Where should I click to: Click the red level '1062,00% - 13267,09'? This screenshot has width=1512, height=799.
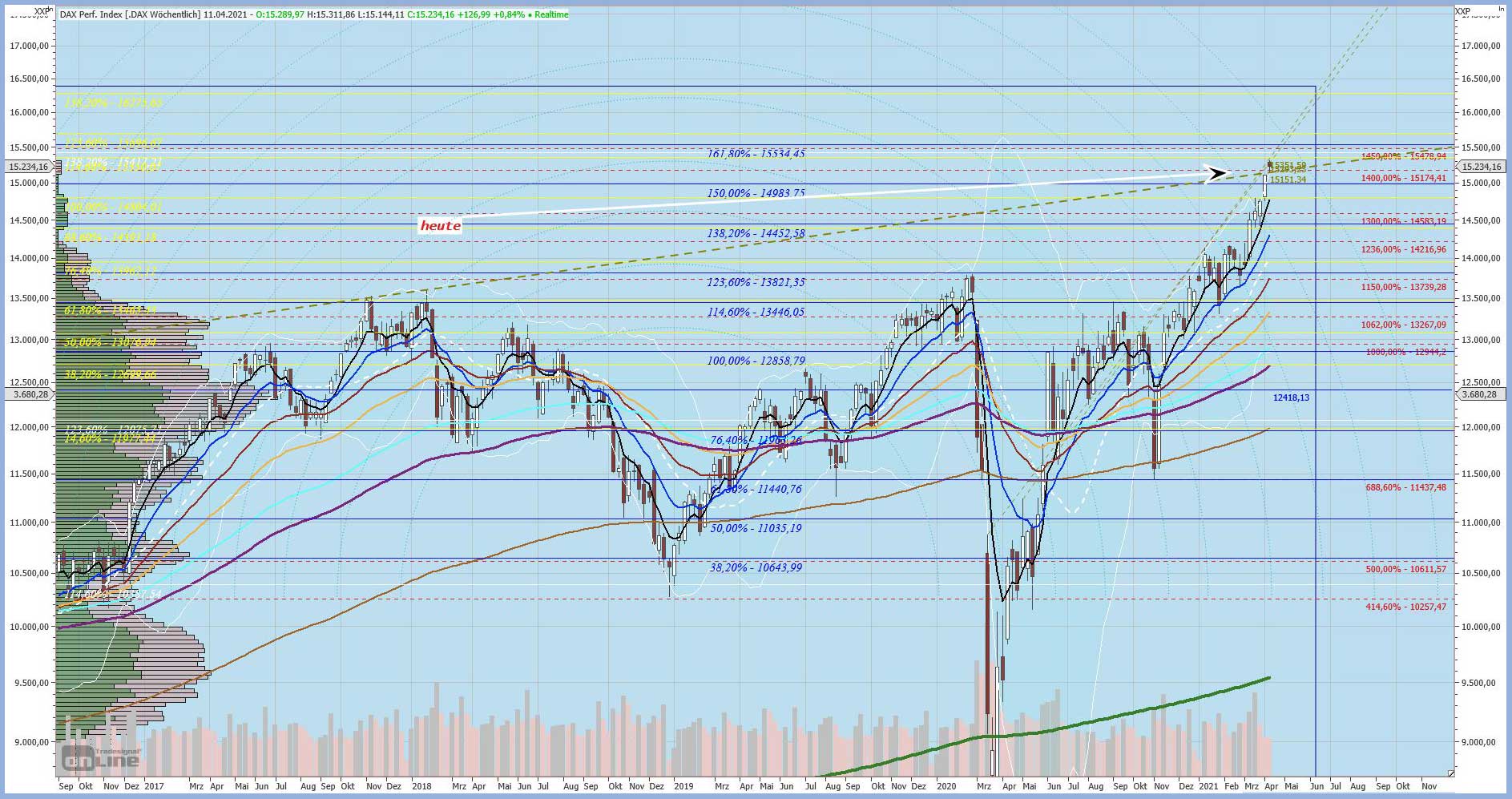(x=1404, y=325)
